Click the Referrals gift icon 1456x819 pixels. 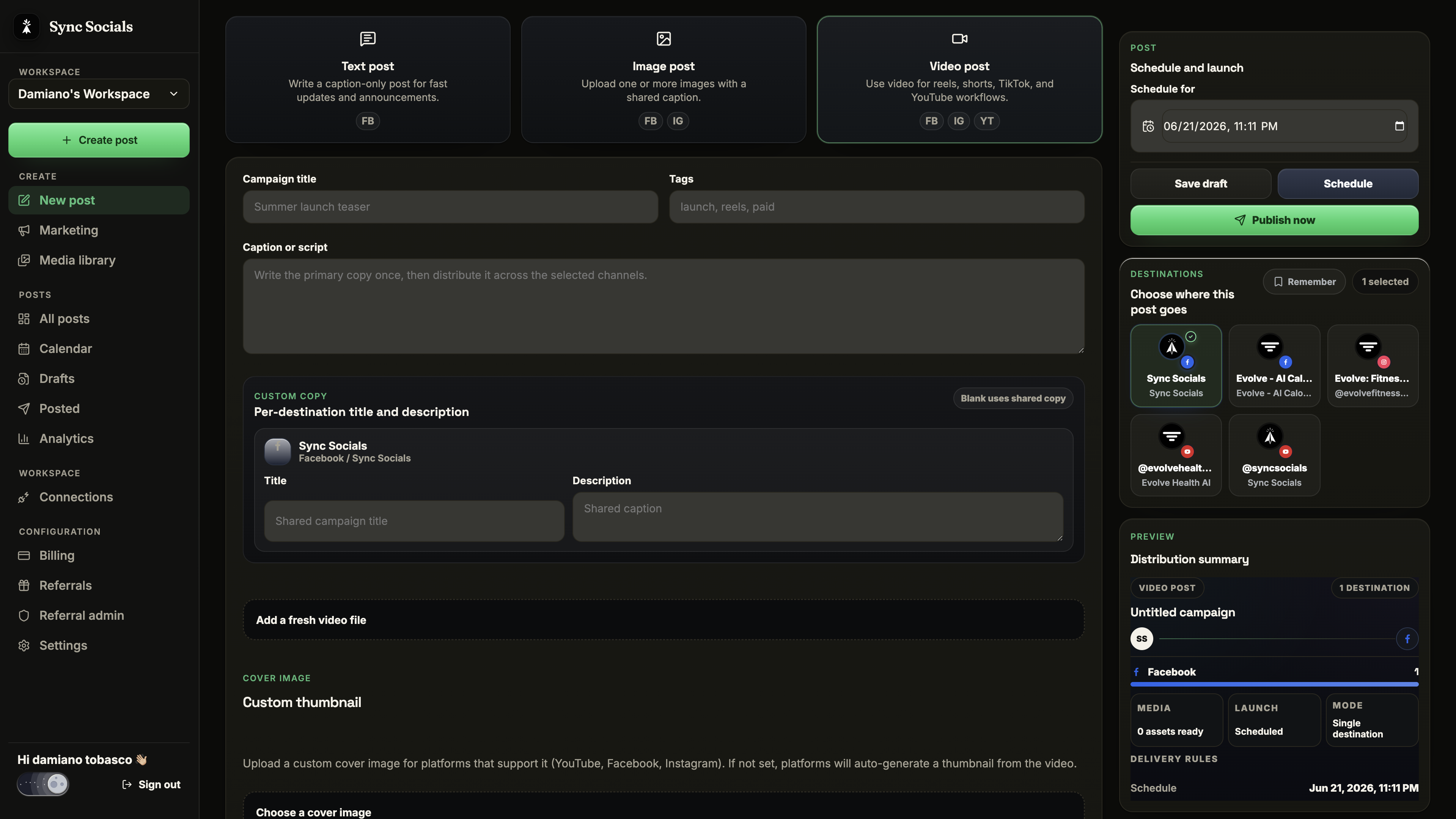pos(24,585)
